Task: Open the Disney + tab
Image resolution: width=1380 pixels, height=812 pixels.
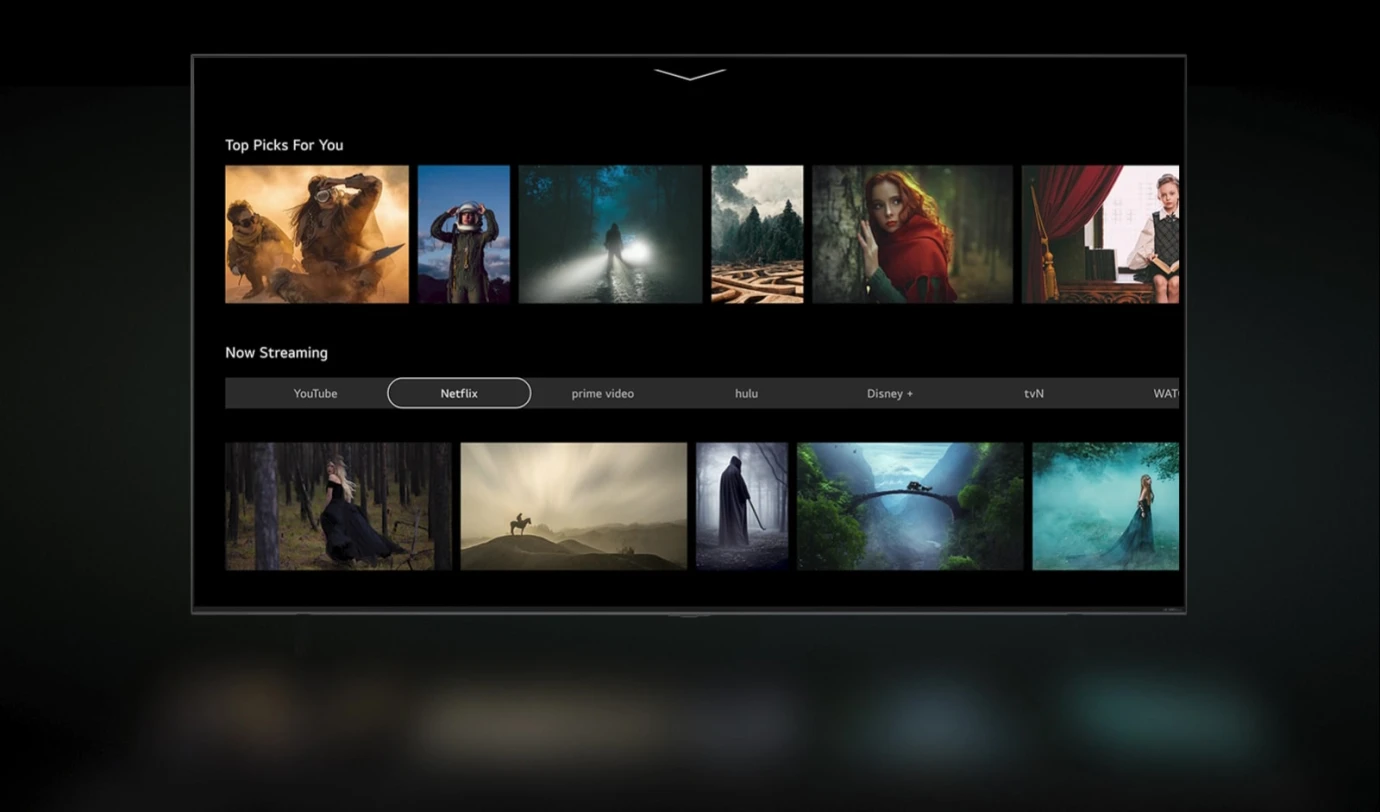Action: pyautogui.click(x=889, y=393)
